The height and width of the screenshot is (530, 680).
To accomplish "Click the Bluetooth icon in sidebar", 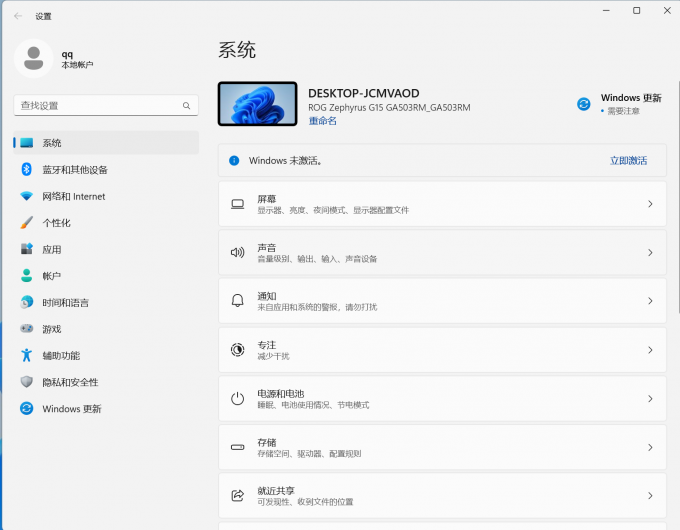I will [x=27, y=170].
